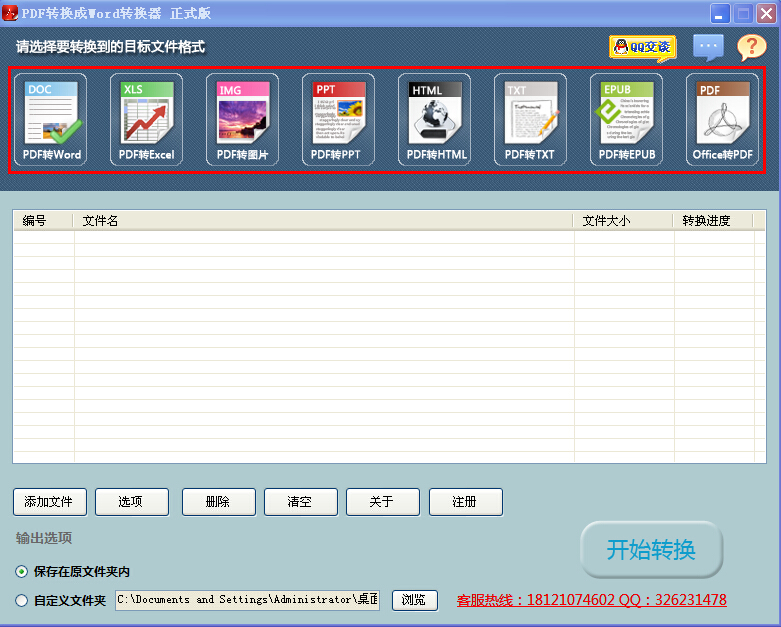Minimize the converter window

point(720,13)
